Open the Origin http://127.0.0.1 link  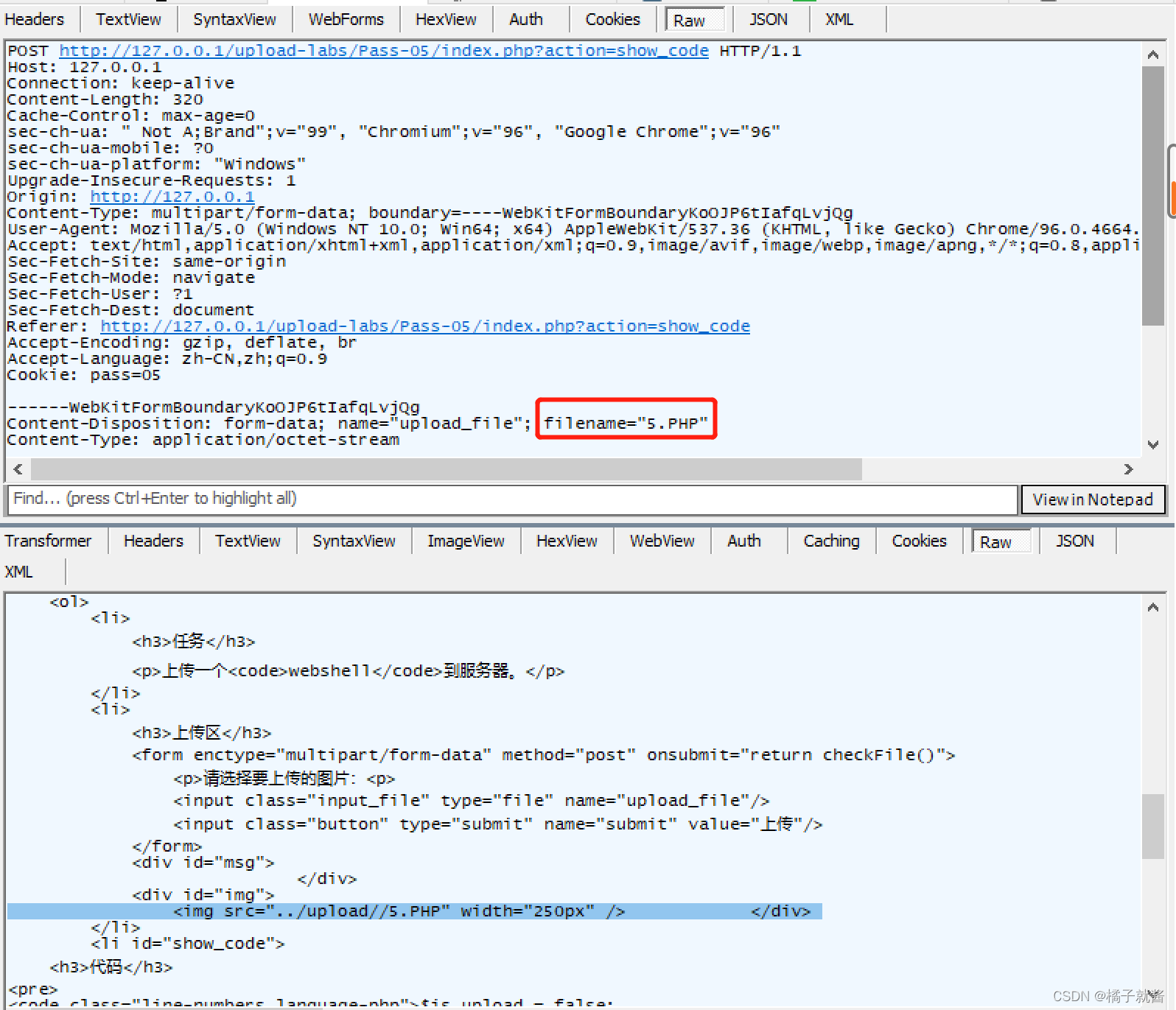click(x=172, y=197)
